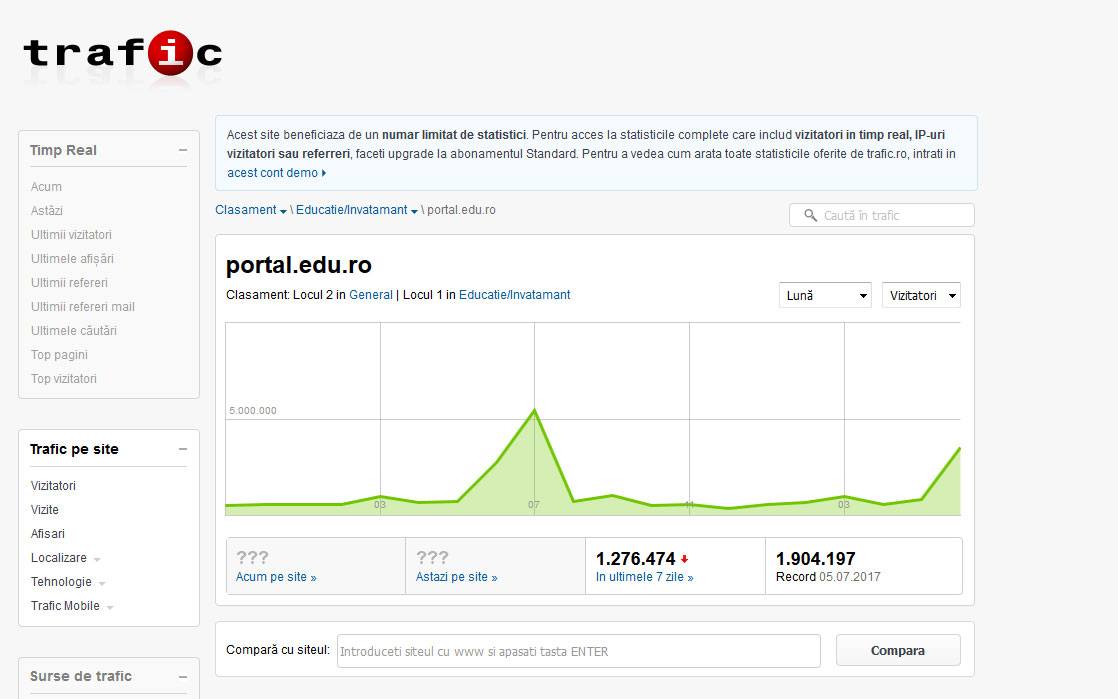
Task: Open the Afisari menu item
Action: pyautogui.click(x=48, y=534)
